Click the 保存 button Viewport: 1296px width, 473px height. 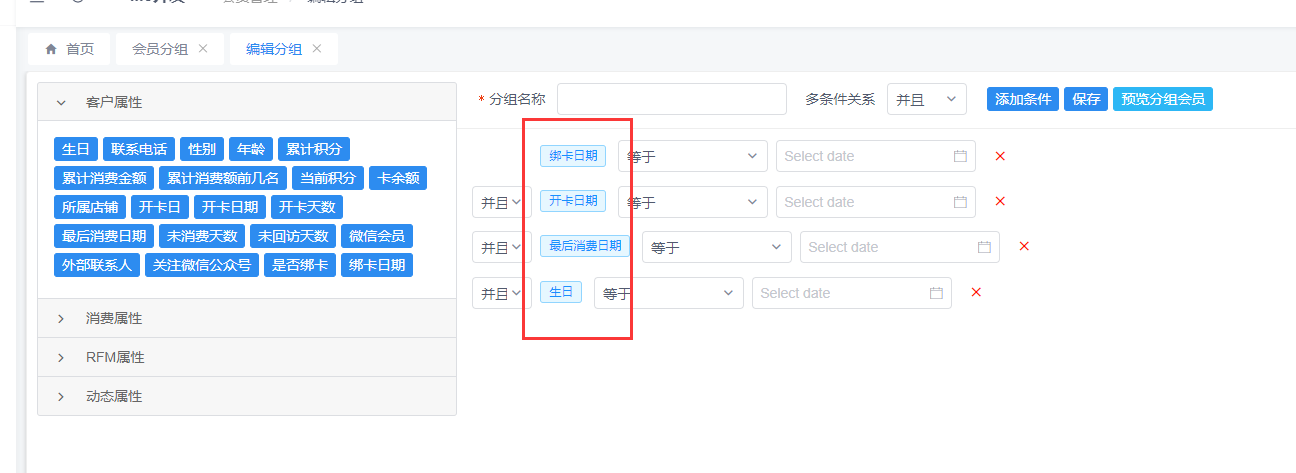1087,99
